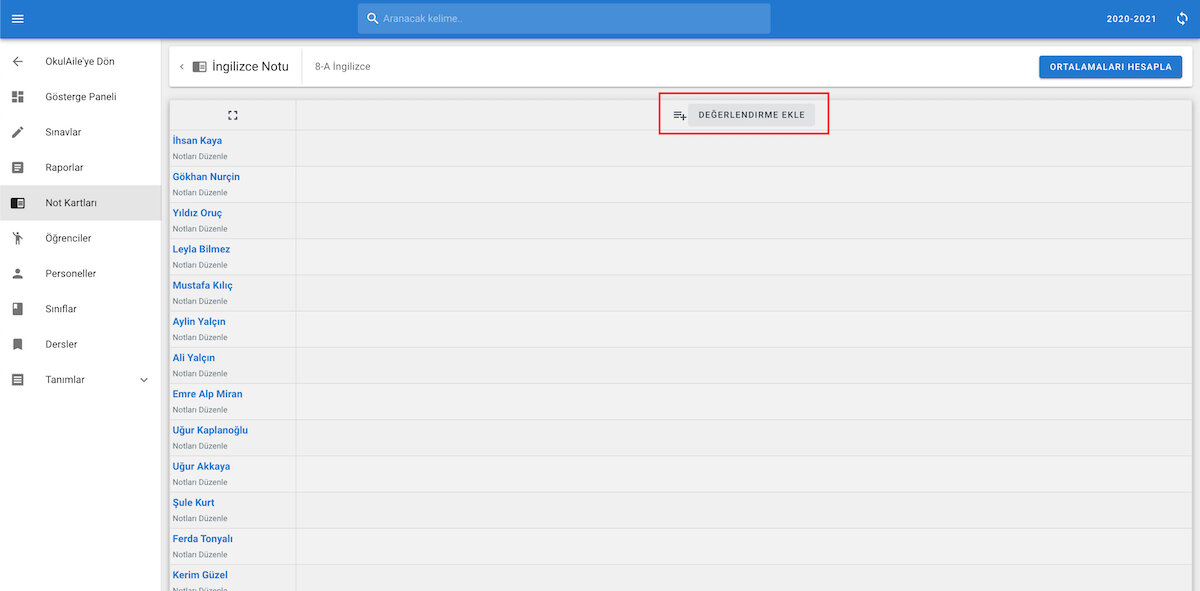This screenshot has height=591, width=1200.
Task: Open student İhsan Kaya's name link
Action: pyautogui.click(x=197, y=141)
